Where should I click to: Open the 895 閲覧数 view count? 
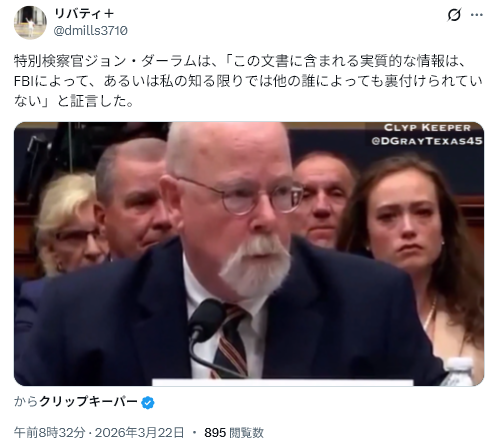coord(234,433)
